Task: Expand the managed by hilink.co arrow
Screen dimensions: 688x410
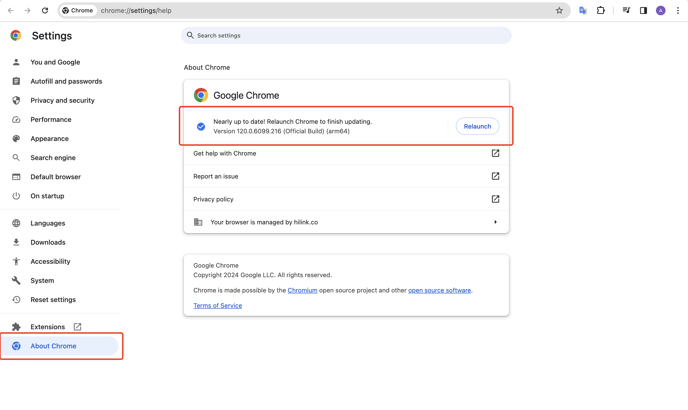Action: click(x=495, y=222)
